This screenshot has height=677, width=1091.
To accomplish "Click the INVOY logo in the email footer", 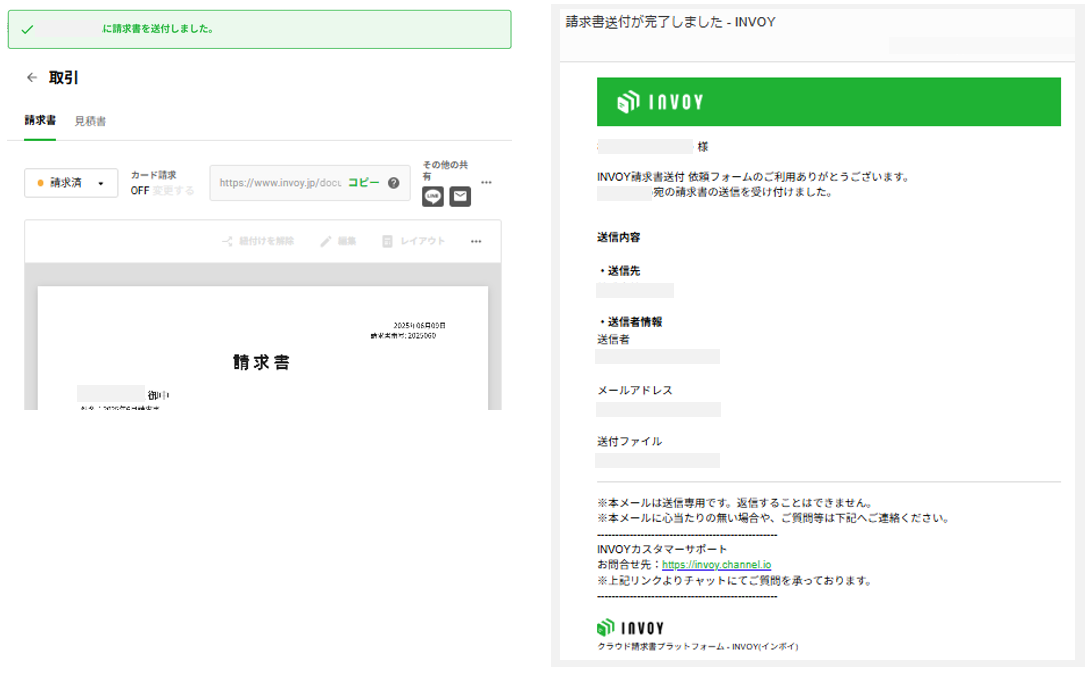I will point(630,628).
